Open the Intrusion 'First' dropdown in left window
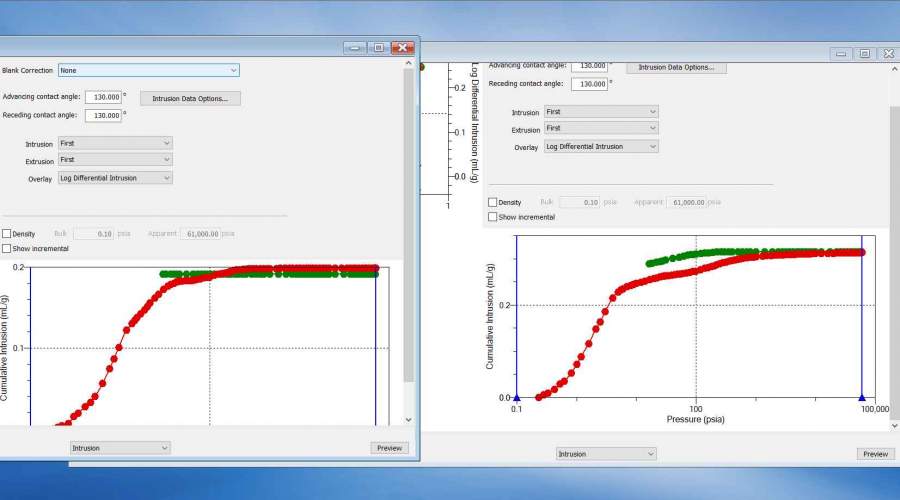This screenshot has height=500, width=900. (x=115, y=143)
